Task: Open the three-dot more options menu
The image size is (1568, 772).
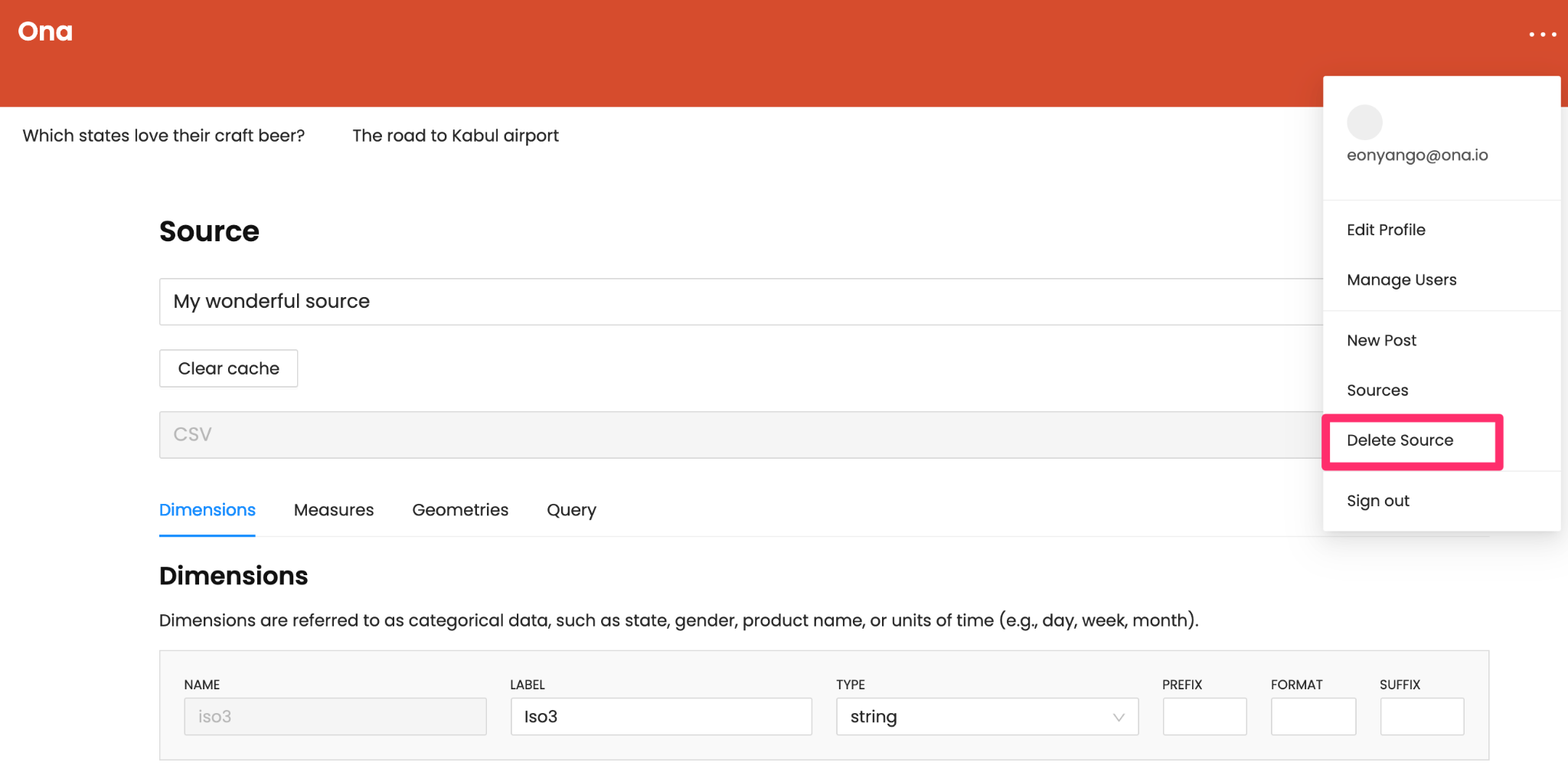Action: point(1542,34)
